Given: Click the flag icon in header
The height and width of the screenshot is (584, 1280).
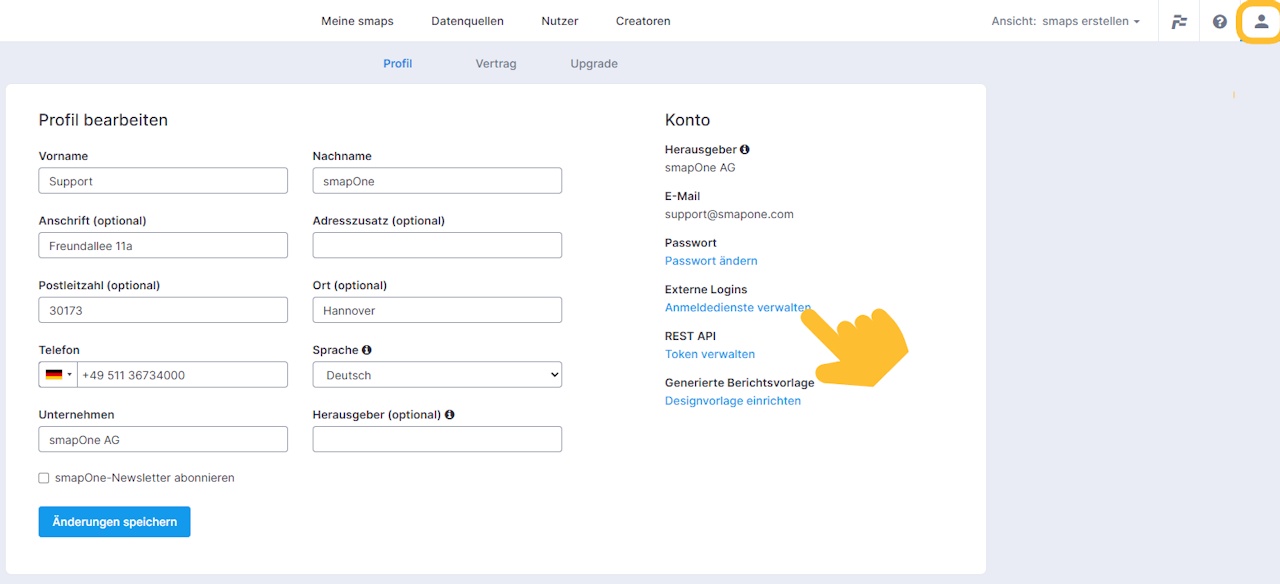Looking at the screenshot, I should tap(1179, 21).
